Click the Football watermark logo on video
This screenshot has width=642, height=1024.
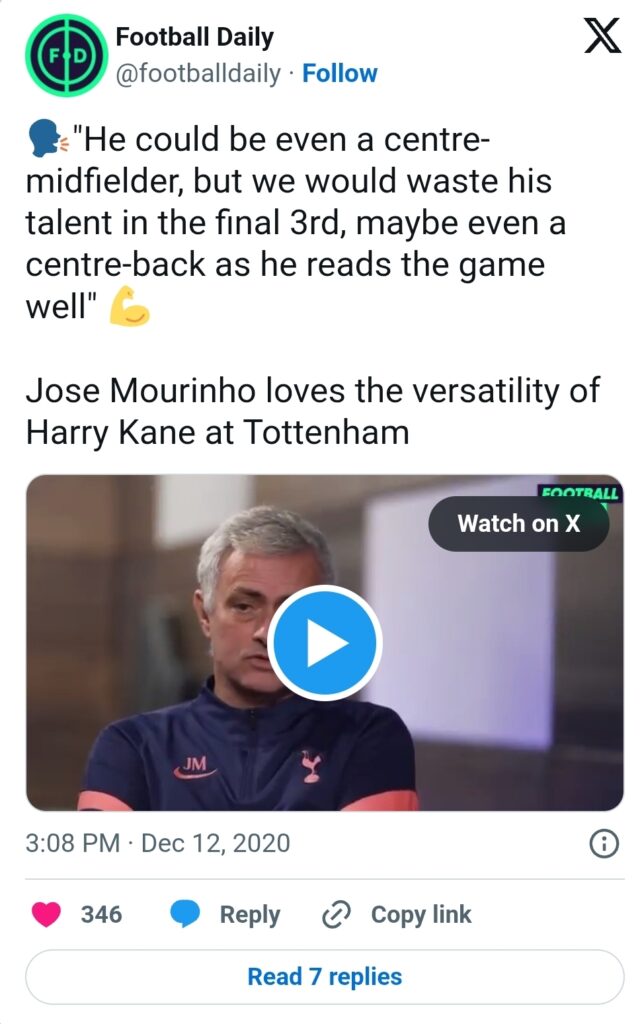tap(580, 493)
